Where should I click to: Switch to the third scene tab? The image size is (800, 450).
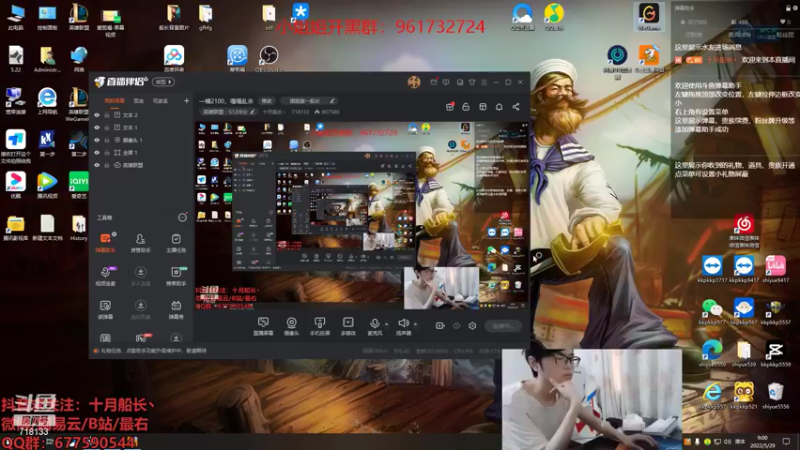click(x=160, y=101)
